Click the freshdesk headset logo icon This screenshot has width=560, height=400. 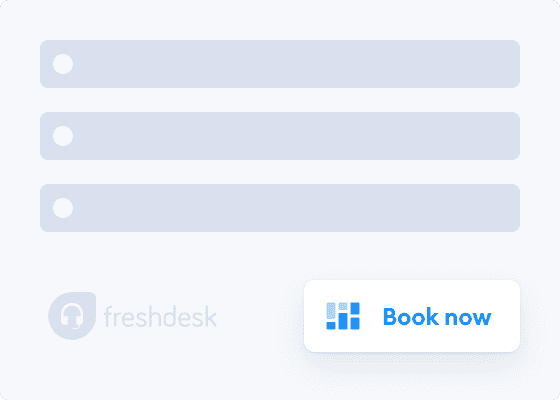point(72,316)
